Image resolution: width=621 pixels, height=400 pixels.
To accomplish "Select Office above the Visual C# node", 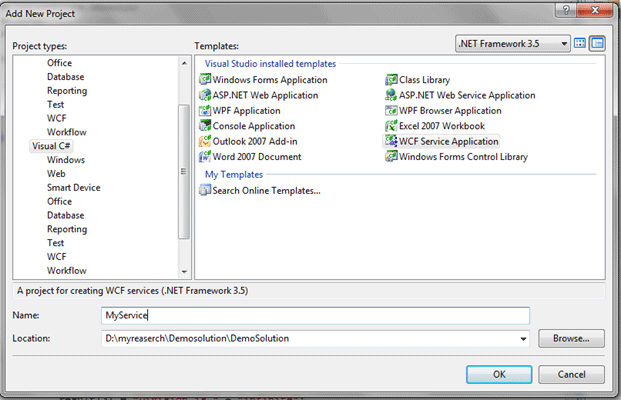I will coord(59,63).
